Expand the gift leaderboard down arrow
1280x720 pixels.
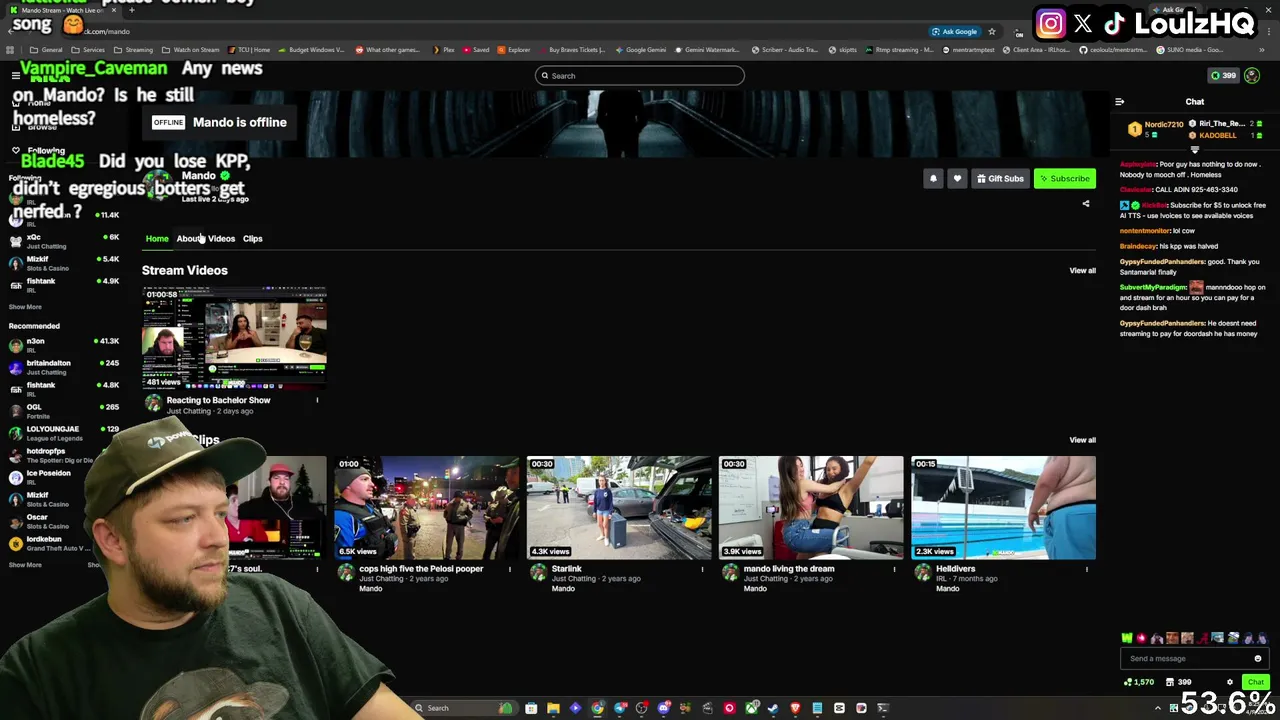[1194, 150]
